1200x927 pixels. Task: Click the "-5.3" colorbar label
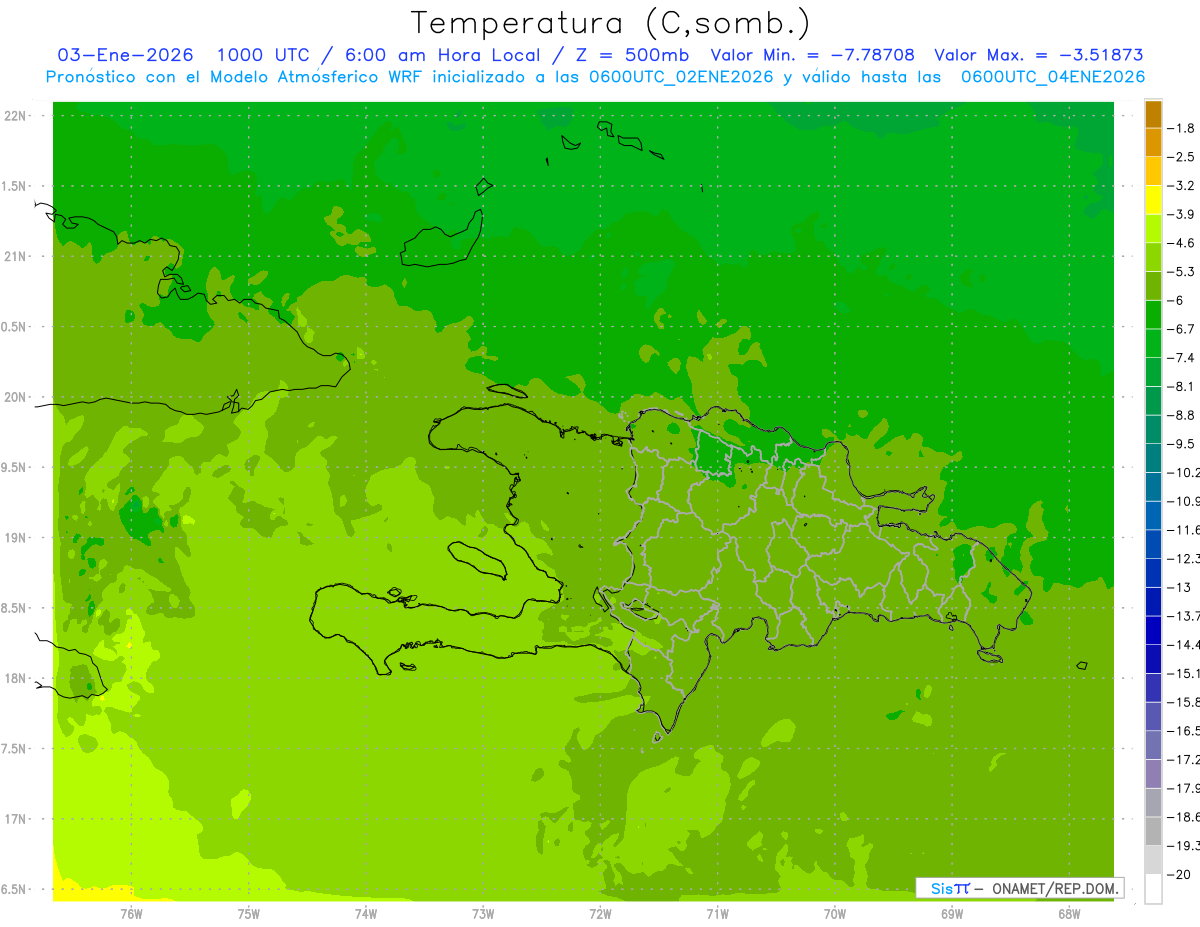pos(1181,272)
